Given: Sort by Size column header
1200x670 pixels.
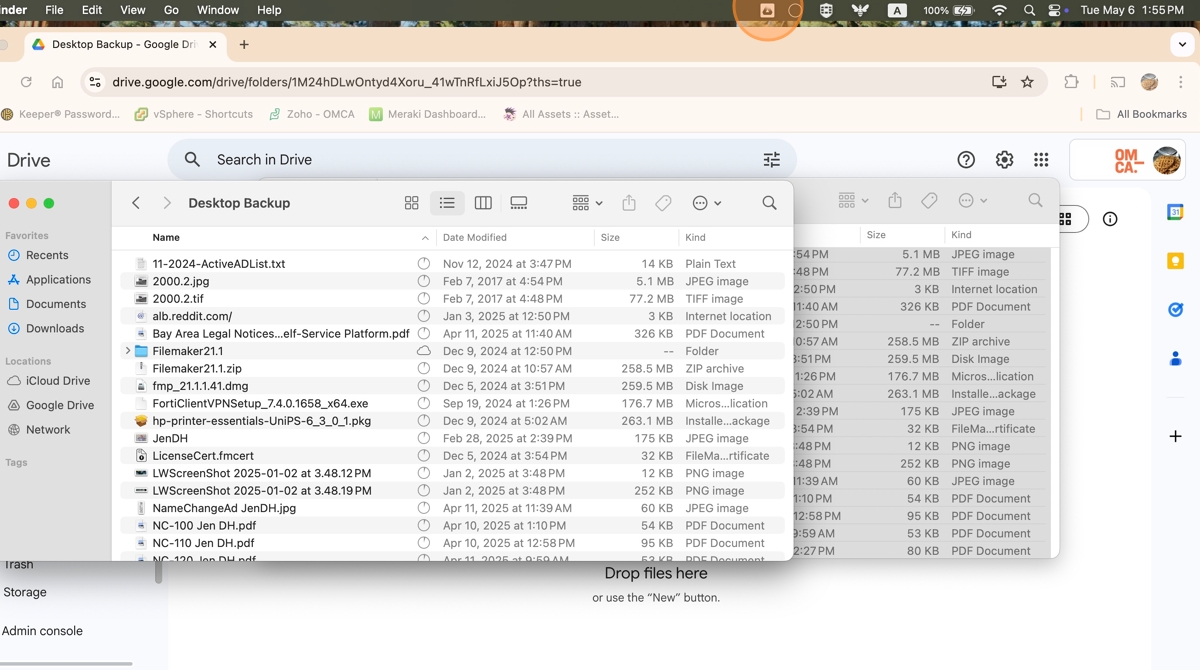Looking at the screenshot, I should point(610,237).
